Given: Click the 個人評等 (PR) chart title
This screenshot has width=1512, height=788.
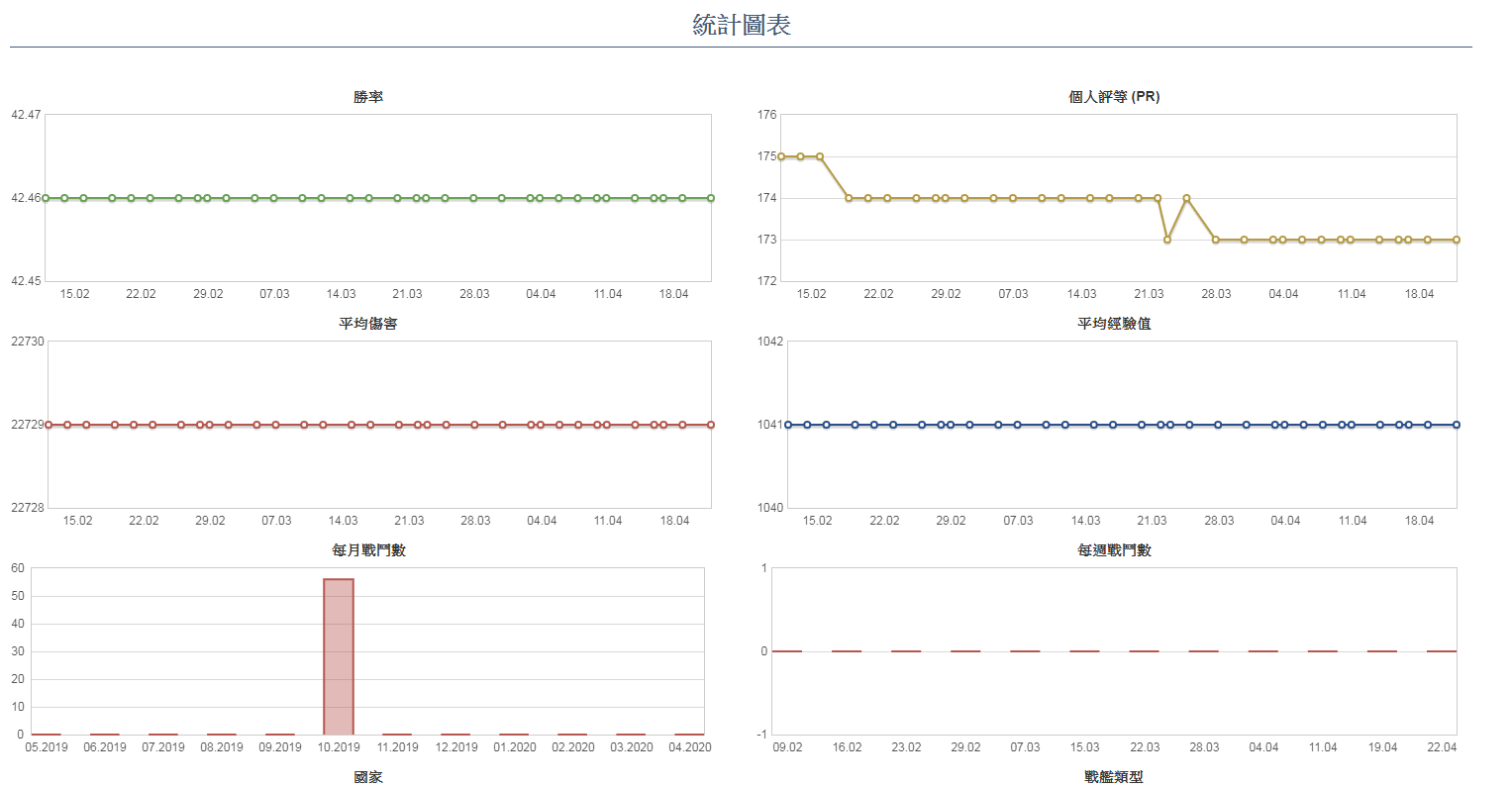Looking at the screenshot, I should tap(1114, 97).
